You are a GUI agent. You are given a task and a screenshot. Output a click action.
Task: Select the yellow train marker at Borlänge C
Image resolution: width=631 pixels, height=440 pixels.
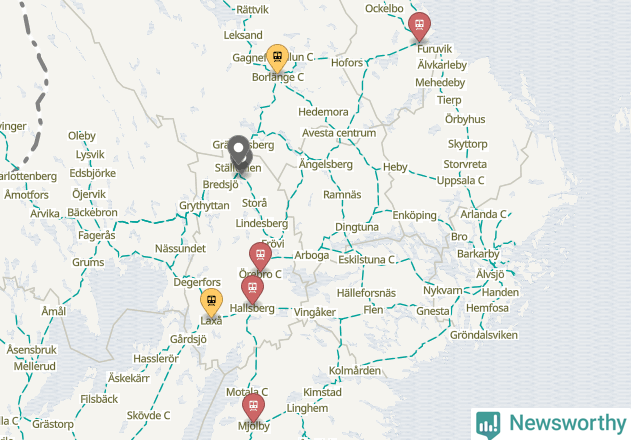click(277, 59)
